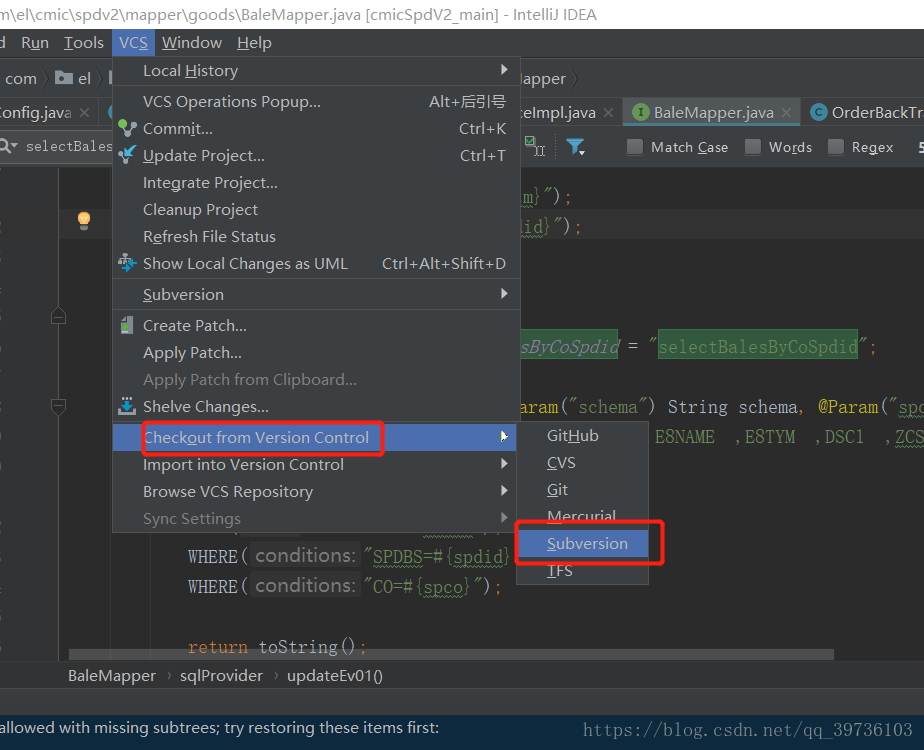Choose Integrate Project menu item

(x=316, y=183)
